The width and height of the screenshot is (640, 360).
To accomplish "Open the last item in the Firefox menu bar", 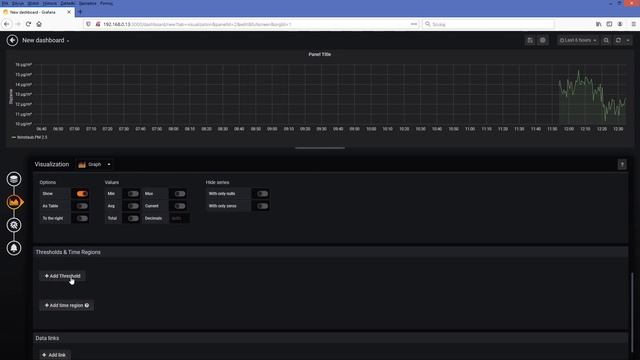I will (x=106, y=3).
